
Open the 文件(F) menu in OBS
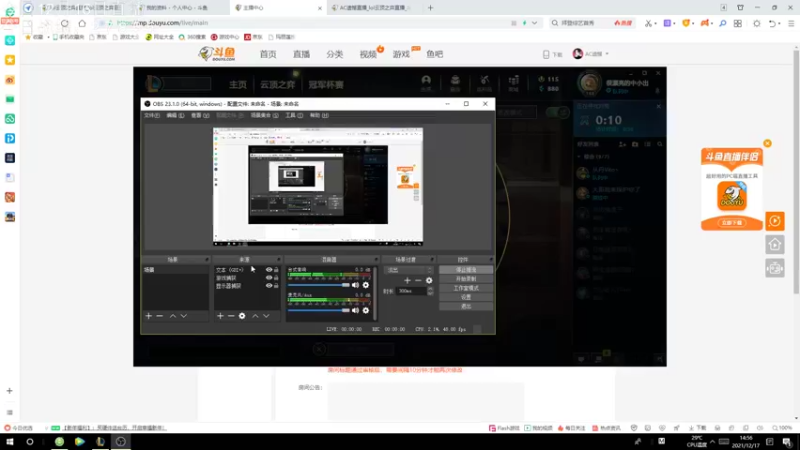pos(152,115)
